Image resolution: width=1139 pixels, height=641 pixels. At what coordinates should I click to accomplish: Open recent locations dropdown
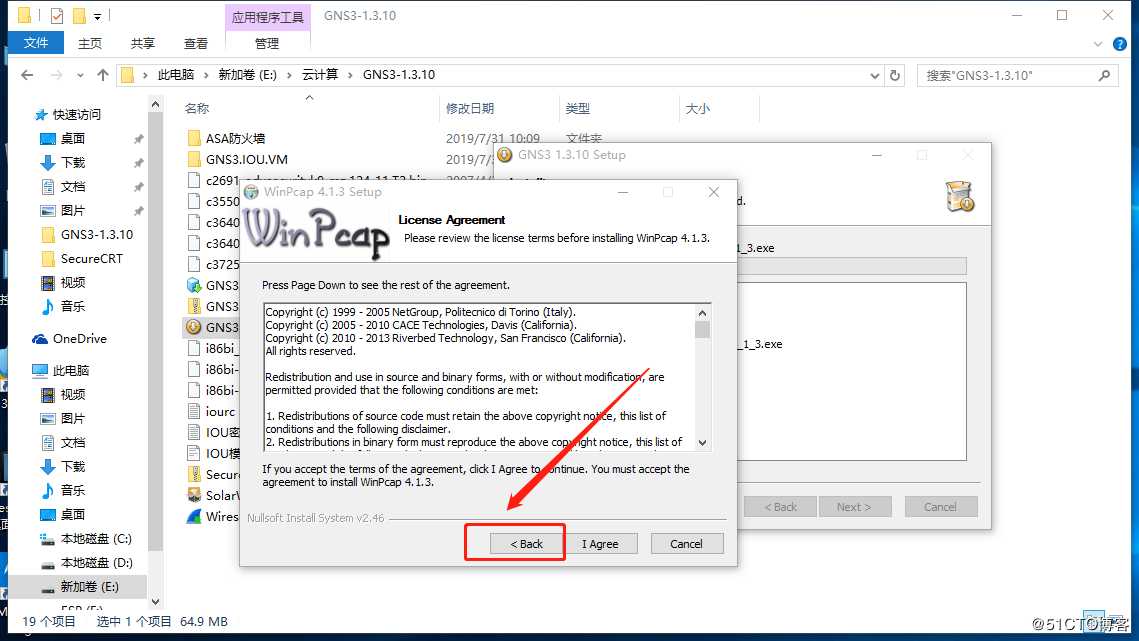80,75
